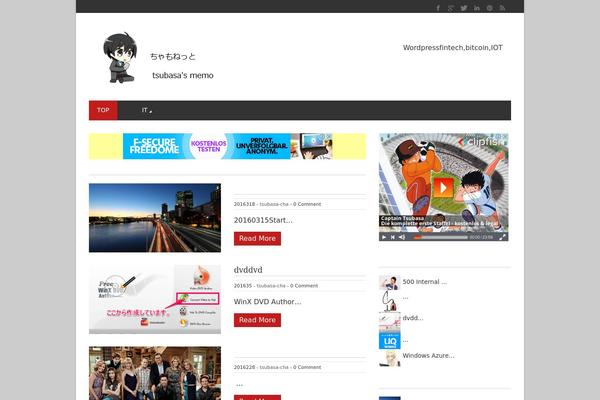Viewport: 600px width, 400px height.
Task: Open the 0 Comment link on 2016228 post
Action: pyautogui.click(x=307, y=367)
